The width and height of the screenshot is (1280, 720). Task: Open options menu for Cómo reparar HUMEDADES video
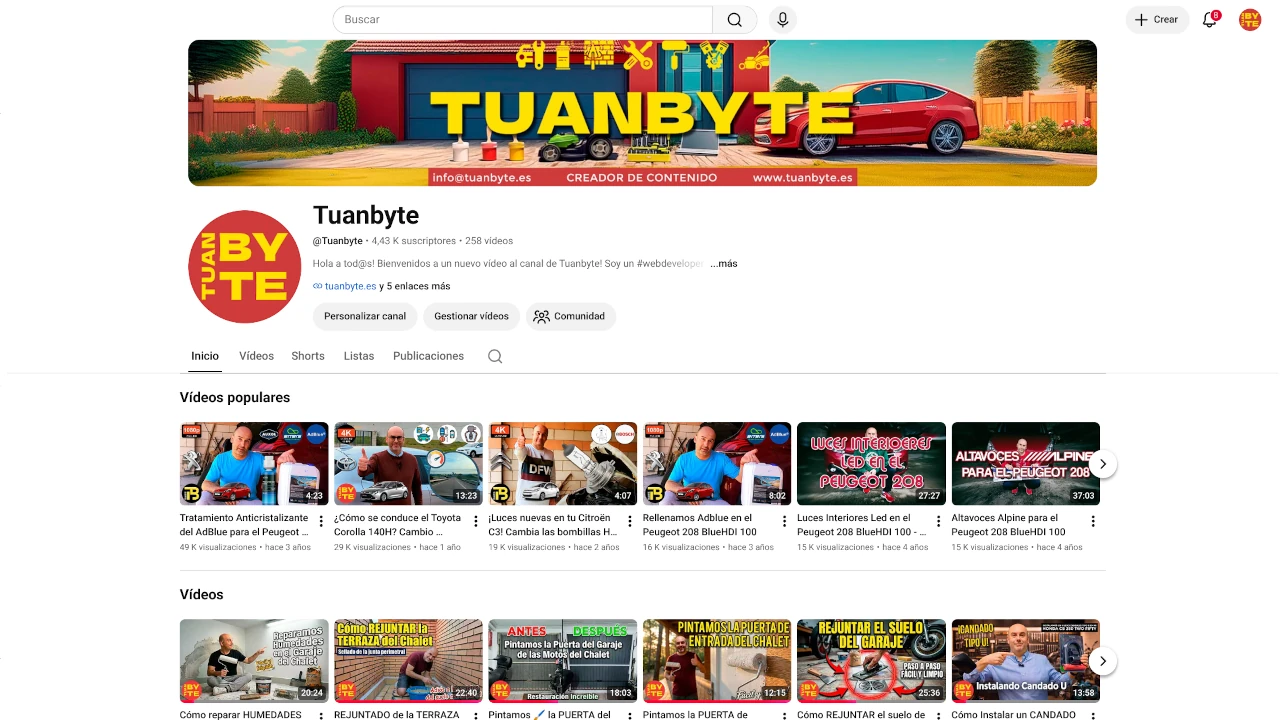[x=321, y=716]
